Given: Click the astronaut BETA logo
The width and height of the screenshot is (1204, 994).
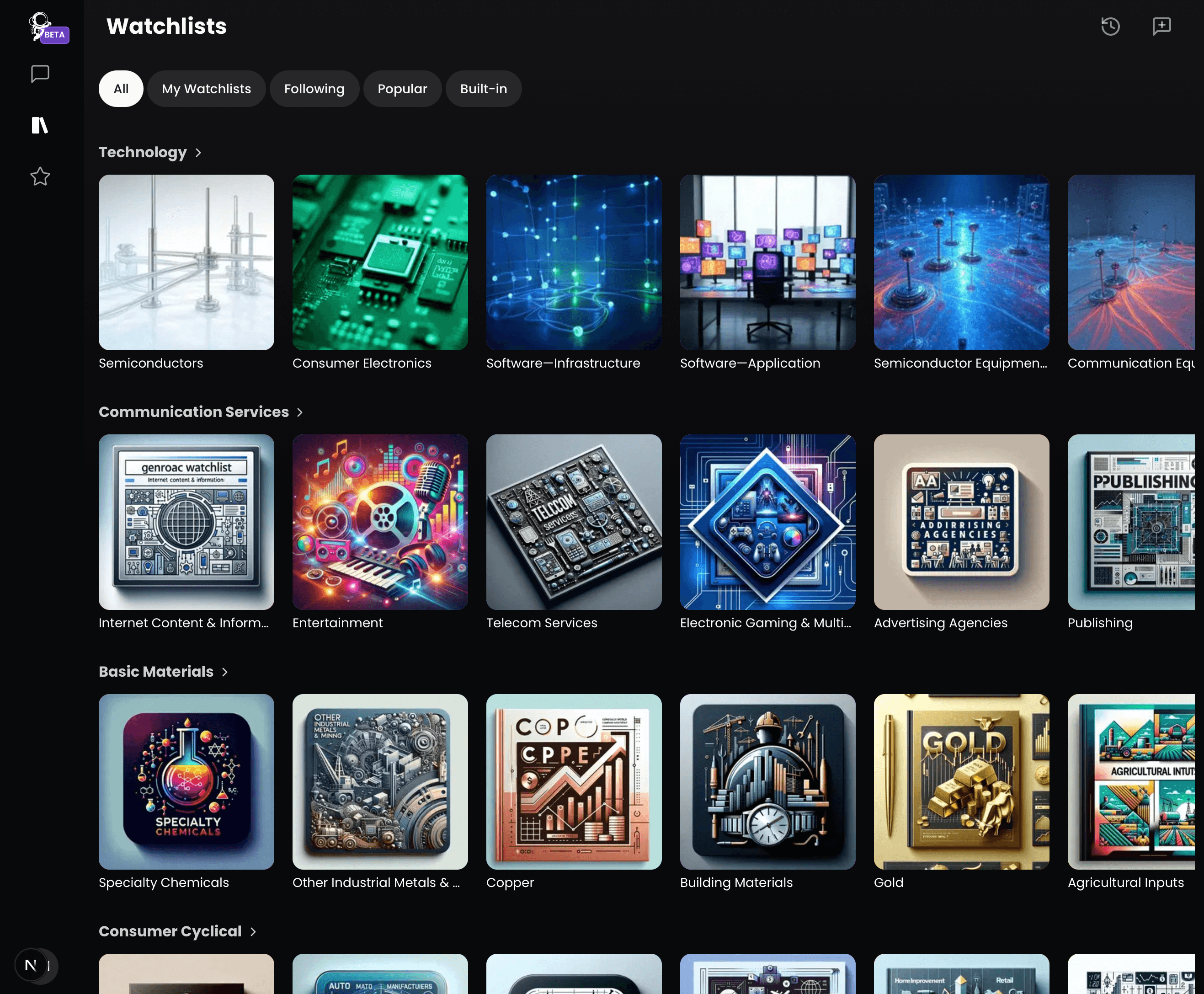Looking at the screenshot, I should pyautogui.click(x=46, y=27).
